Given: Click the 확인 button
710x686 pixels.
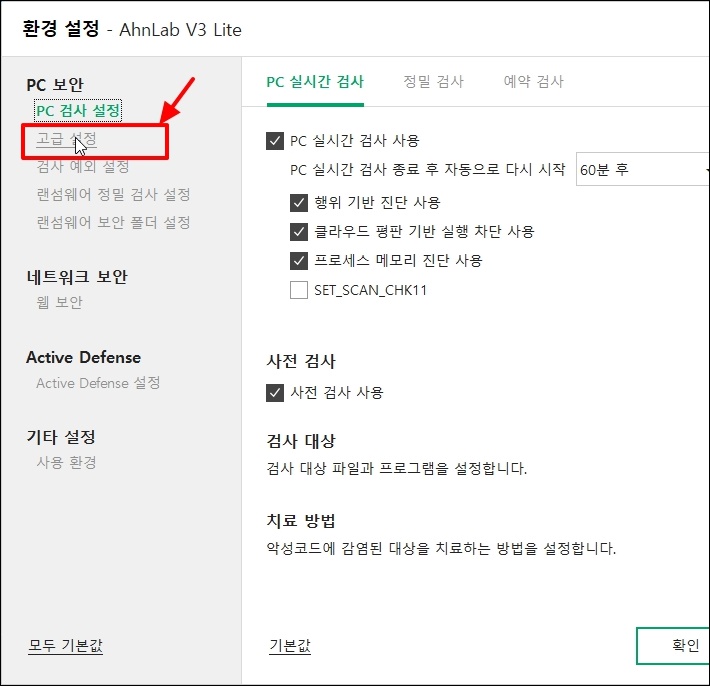Looking at the screenshot, I should (673, 645).
